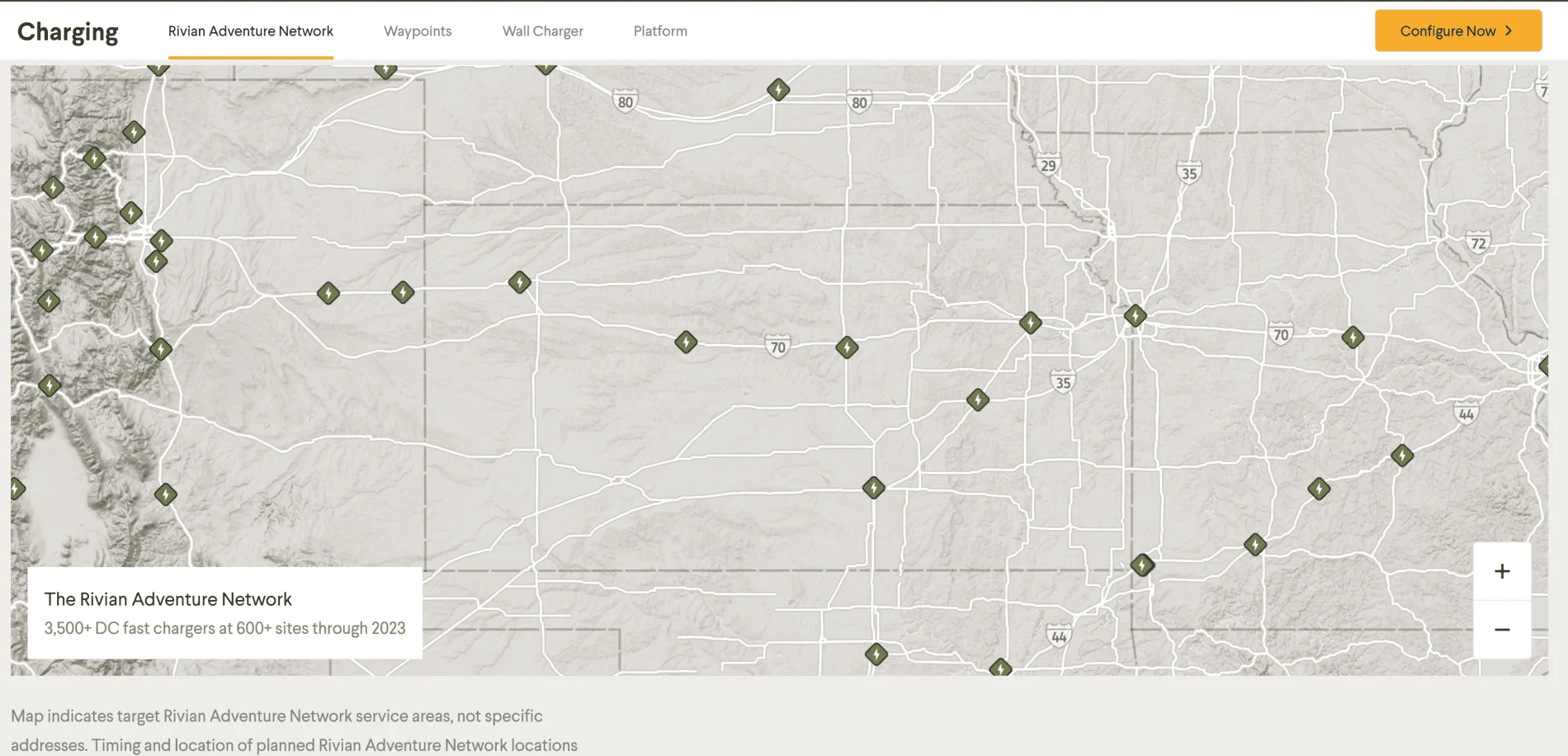1568x756 pixels.
Task: Go to the Wall Charger tab
Action: 543,31
